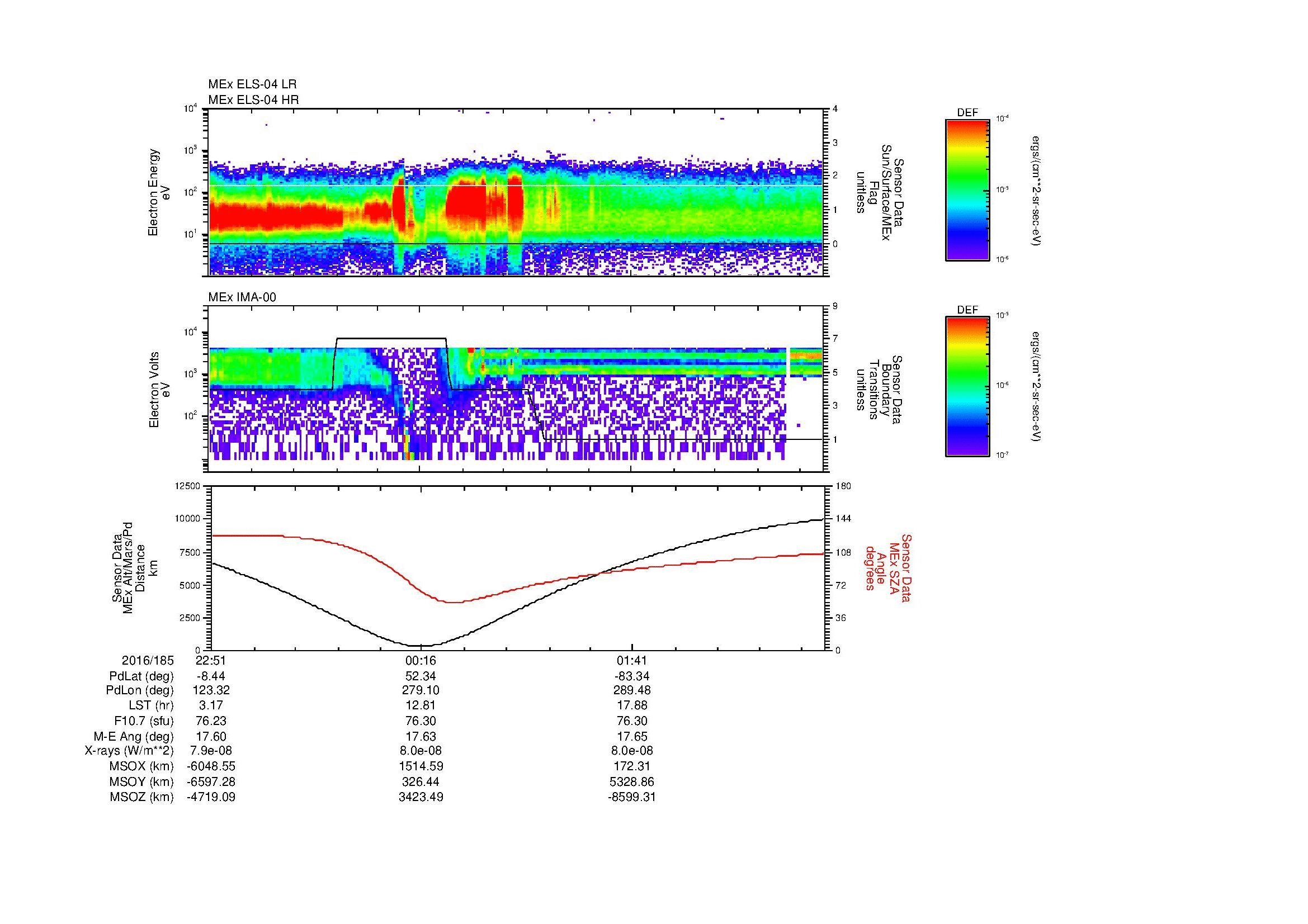Click the M-E Ang value '17.65'

point(632,736)
